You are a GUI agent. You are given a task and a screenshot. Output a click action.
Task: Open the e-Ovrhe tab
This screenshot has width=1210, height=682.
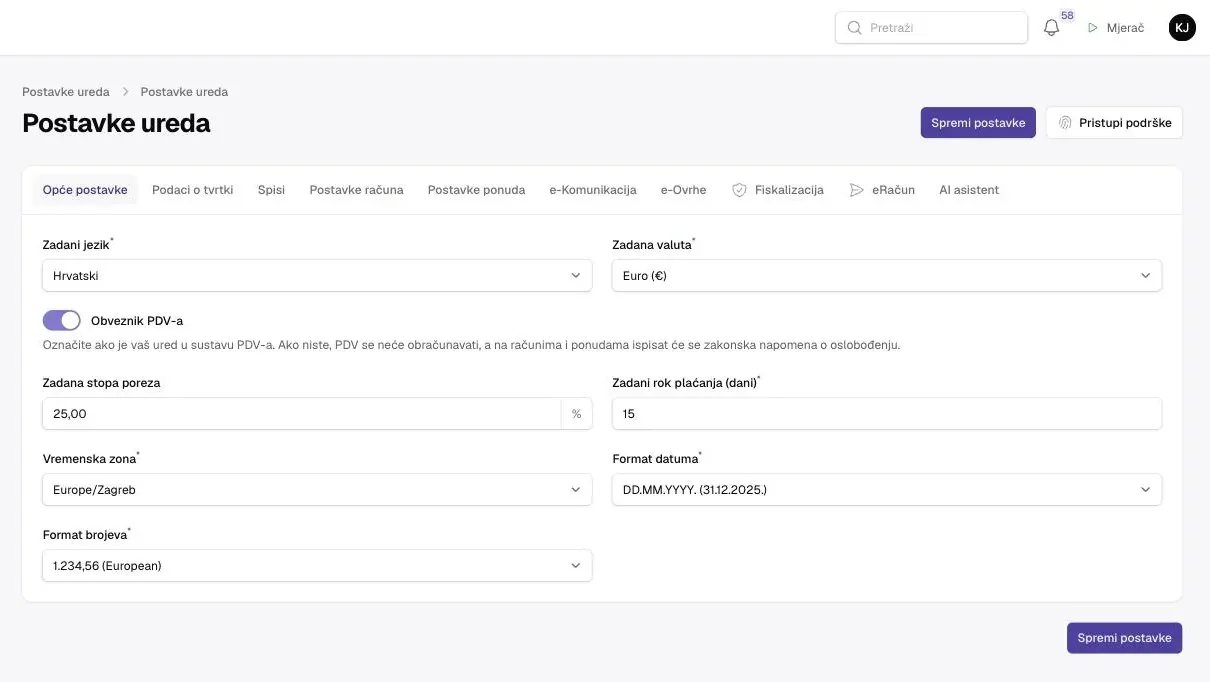pos(684,190)
